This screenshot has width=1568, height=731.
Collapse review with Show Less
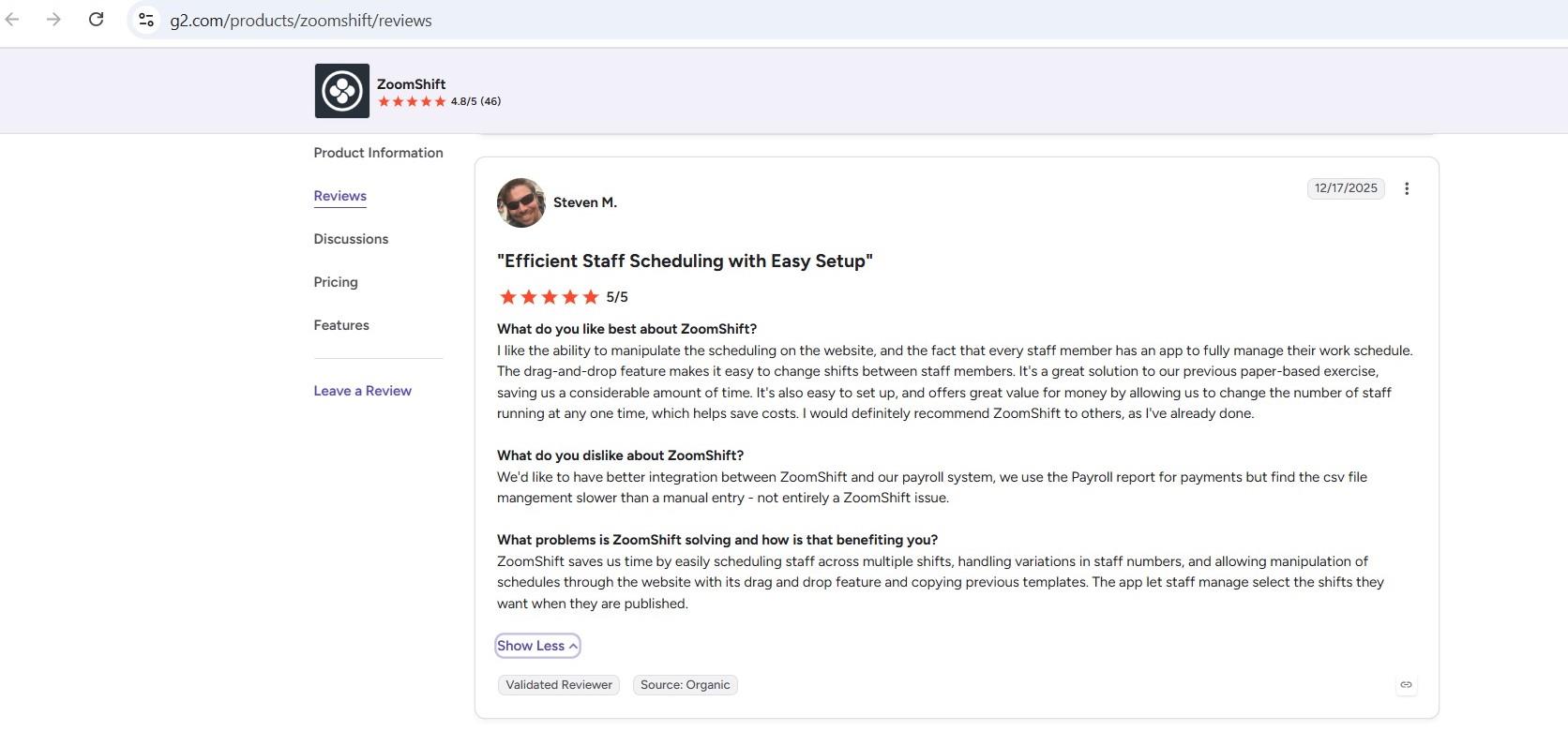click(537, 646)
